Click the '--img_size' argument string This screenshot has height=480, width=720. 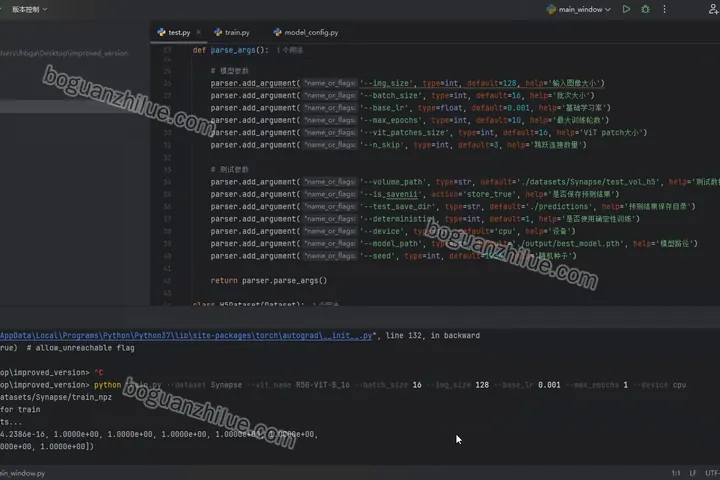(x=386, y=83)
